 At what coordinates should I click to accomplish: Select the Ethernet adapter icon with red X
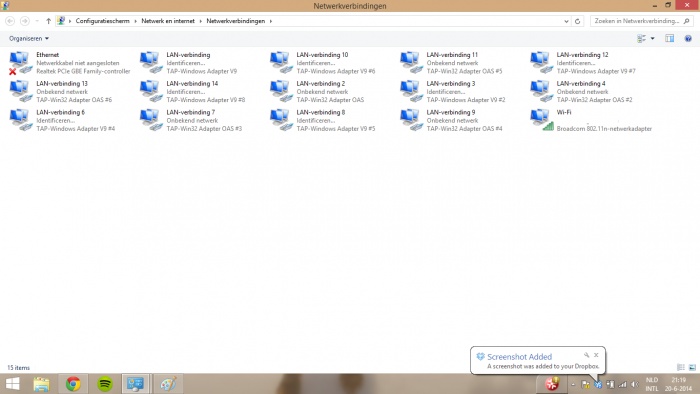pos(21,62)
